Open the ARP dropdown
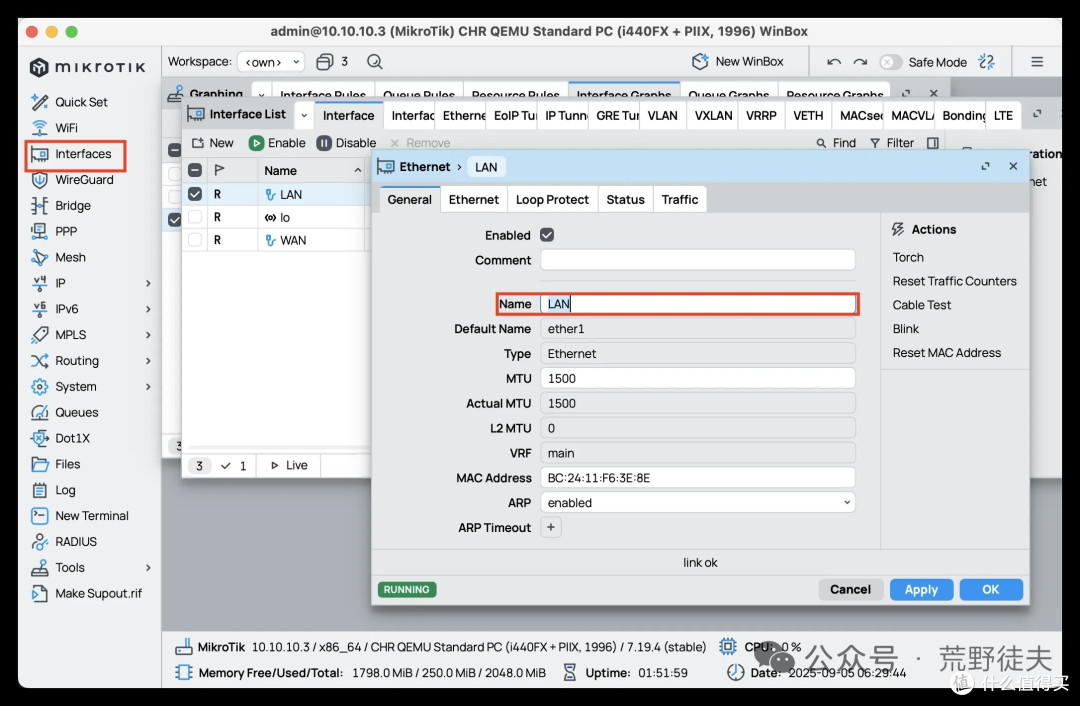The height and width of the screenshot is (706, 1080). pos(698,503)
